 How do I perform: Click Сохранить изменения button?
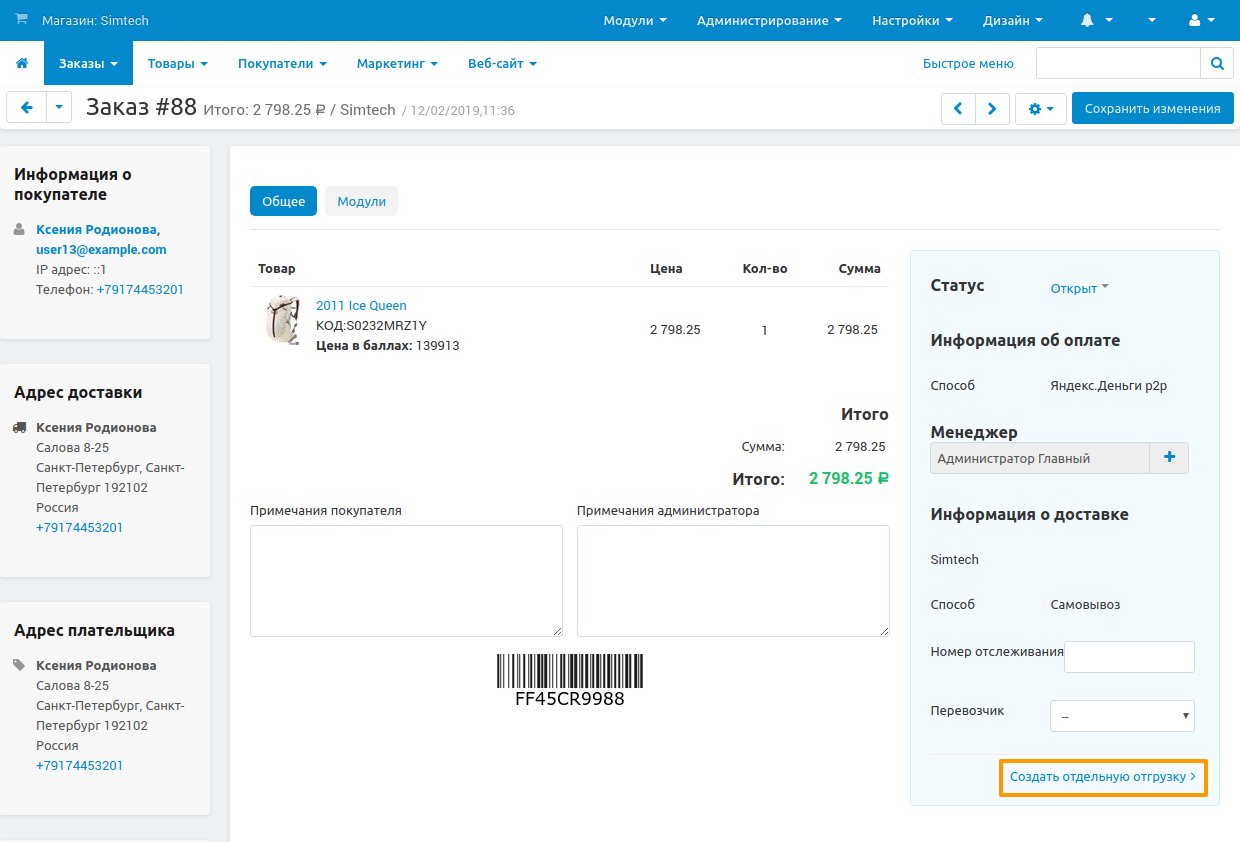coord(1152,109)
